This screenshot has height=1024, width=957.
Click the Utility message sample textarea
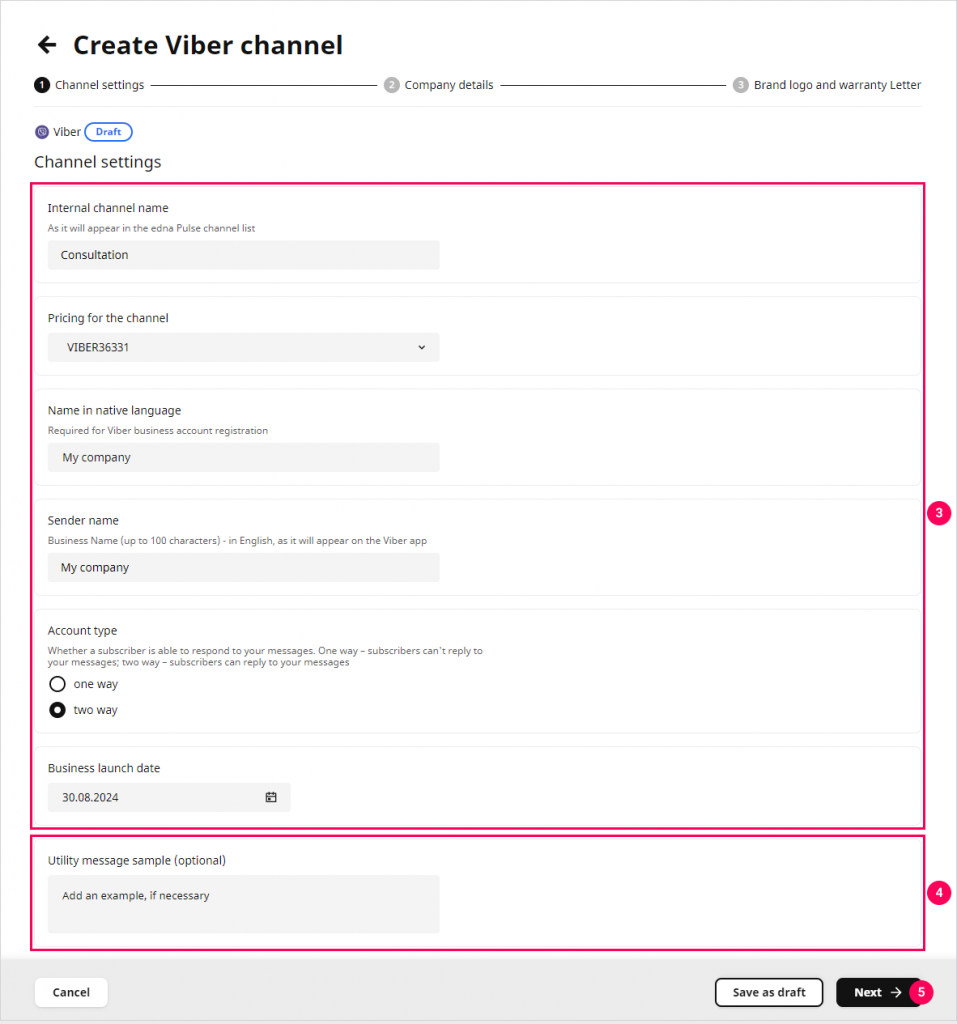click(243, 904)
